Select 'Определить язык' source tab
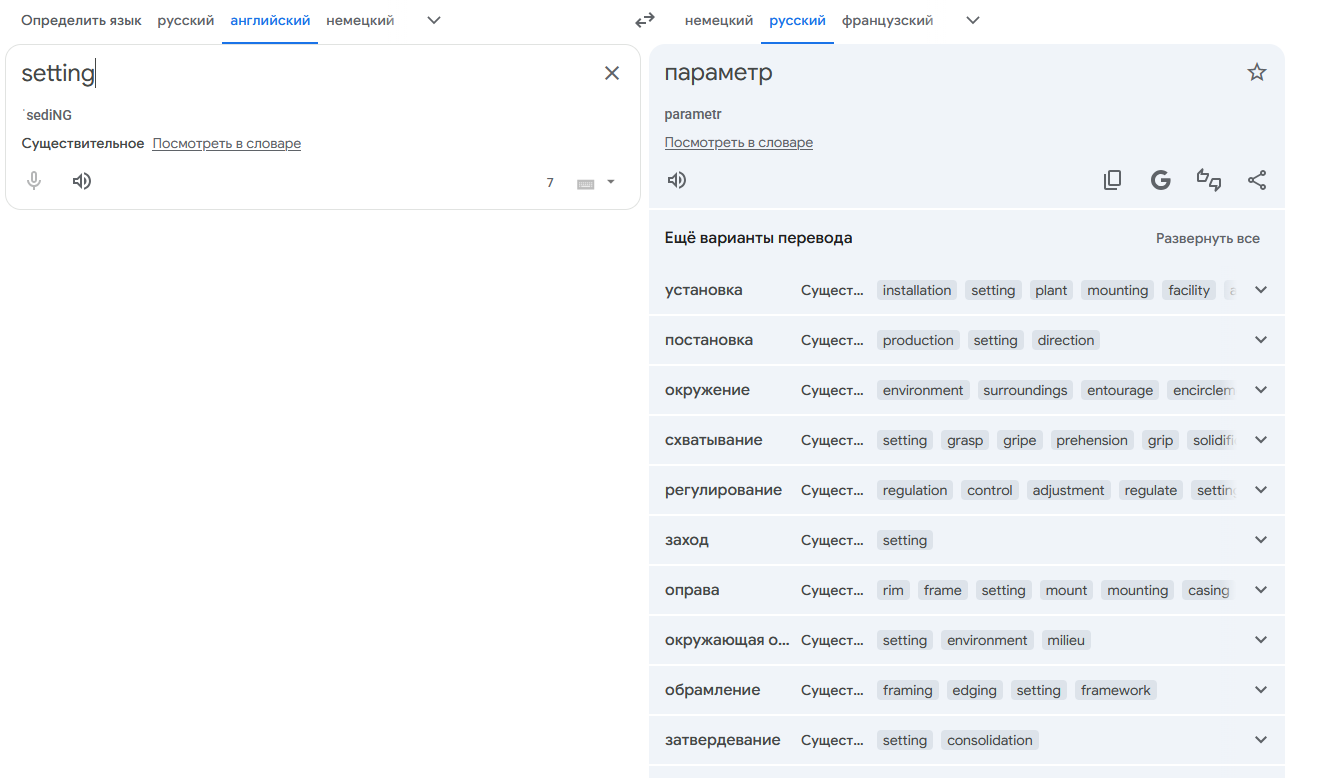 click(x=81, y=20)
